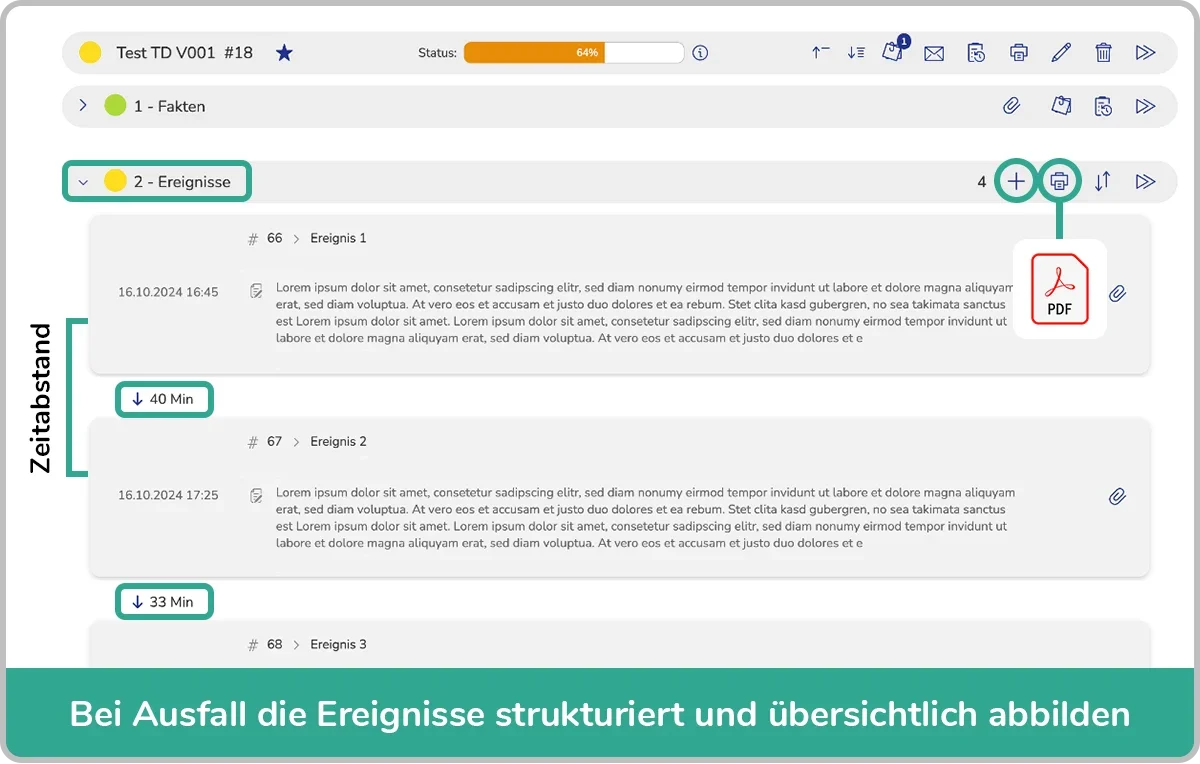Viewport: 1200px width, 764px height.
Task: Open the Ereignis 1 entry title
Action: point(338,238)
